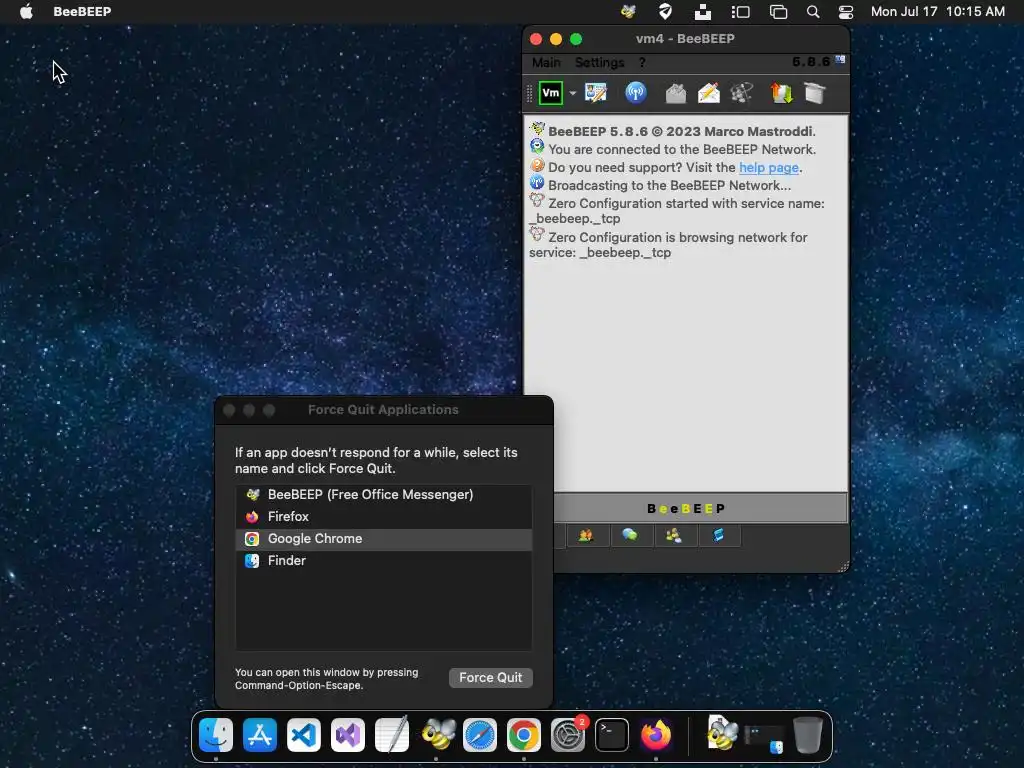
Task: Open Trash from the Dock
Action: click(x=808, y=735)
